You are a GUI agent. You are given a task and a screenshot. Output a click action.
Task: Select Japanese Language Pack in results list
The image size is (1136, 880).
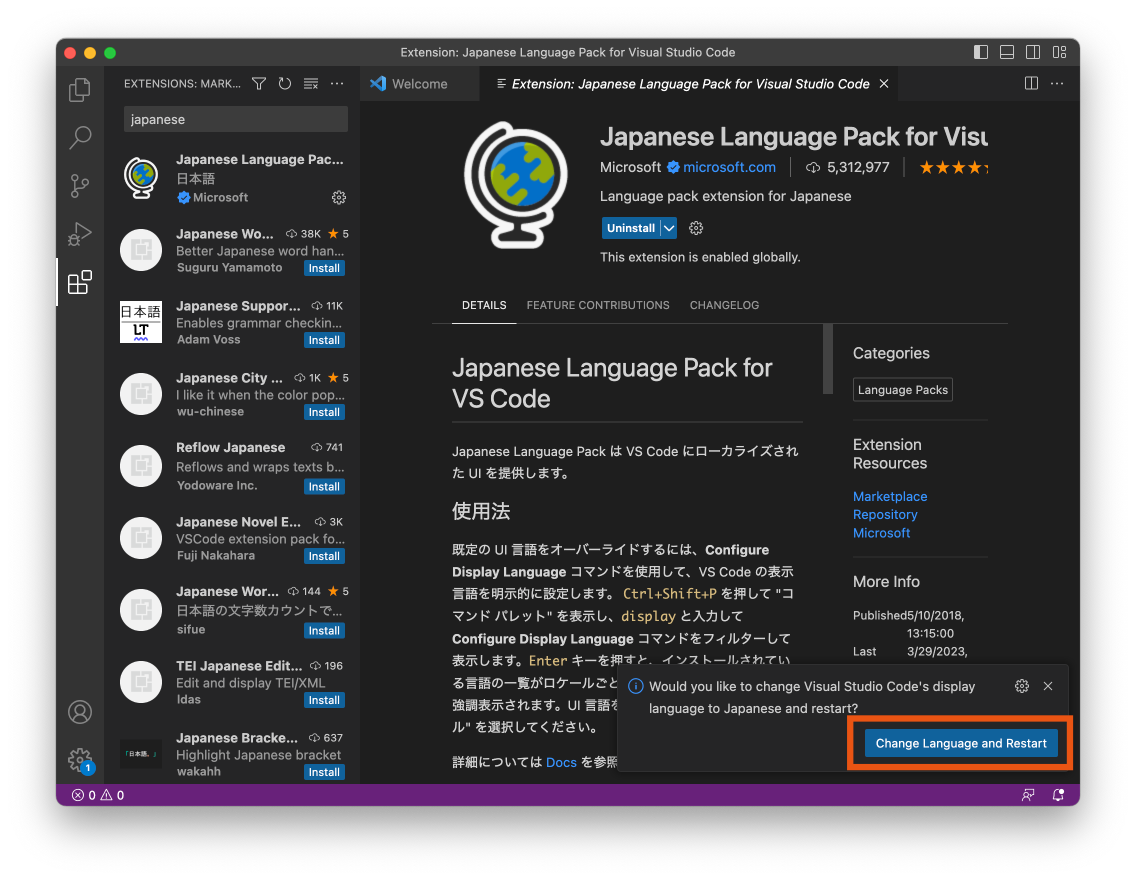pos(233,178)
